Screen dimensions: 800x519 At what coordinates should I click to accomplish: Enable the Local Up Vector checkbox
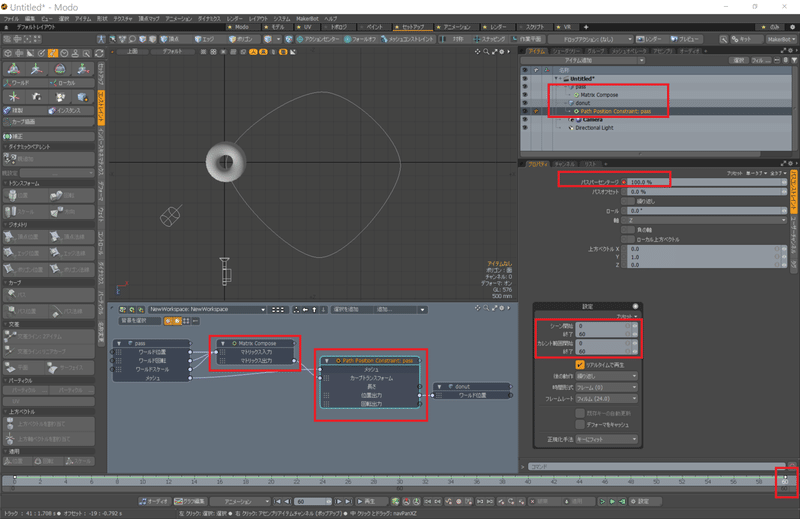pos(630,239)
